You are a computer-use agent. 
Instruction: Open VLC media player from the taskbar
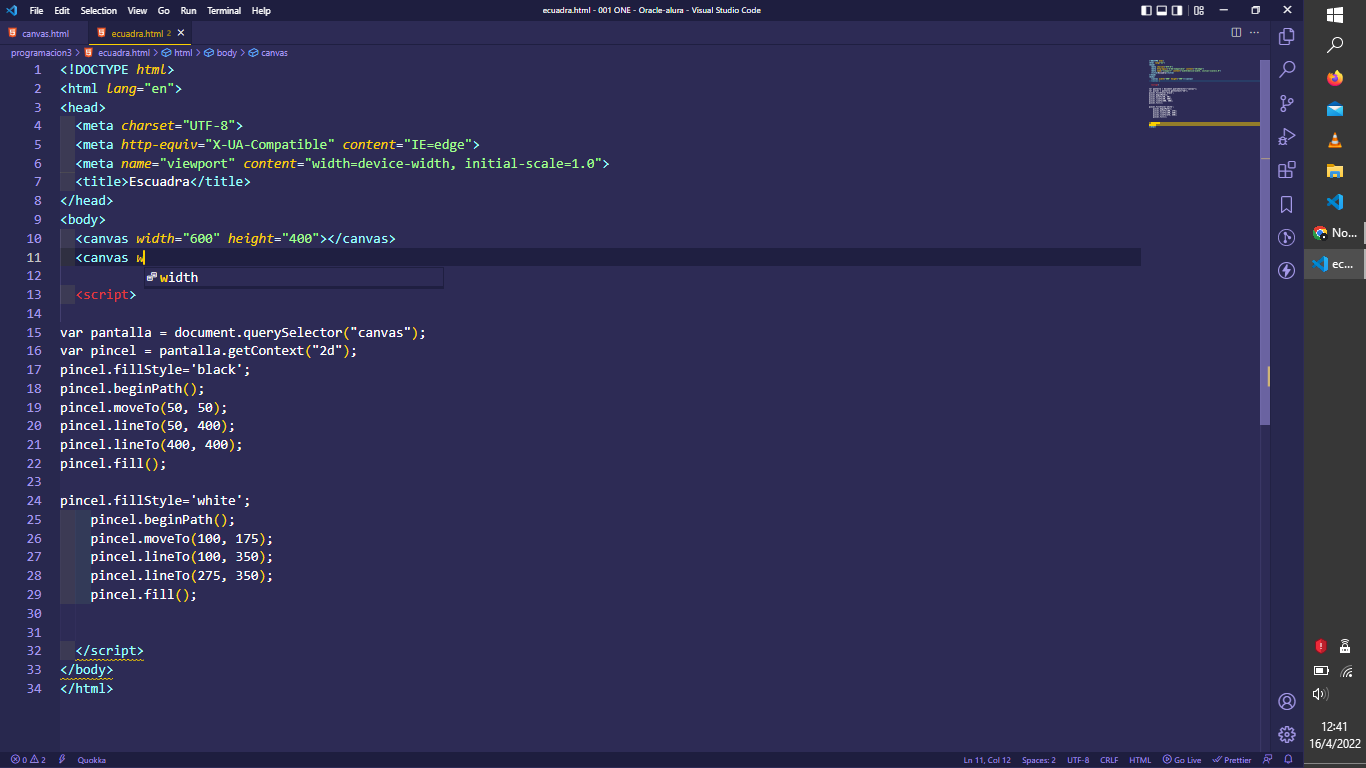pyautogui.click(x=1335, y=139)
